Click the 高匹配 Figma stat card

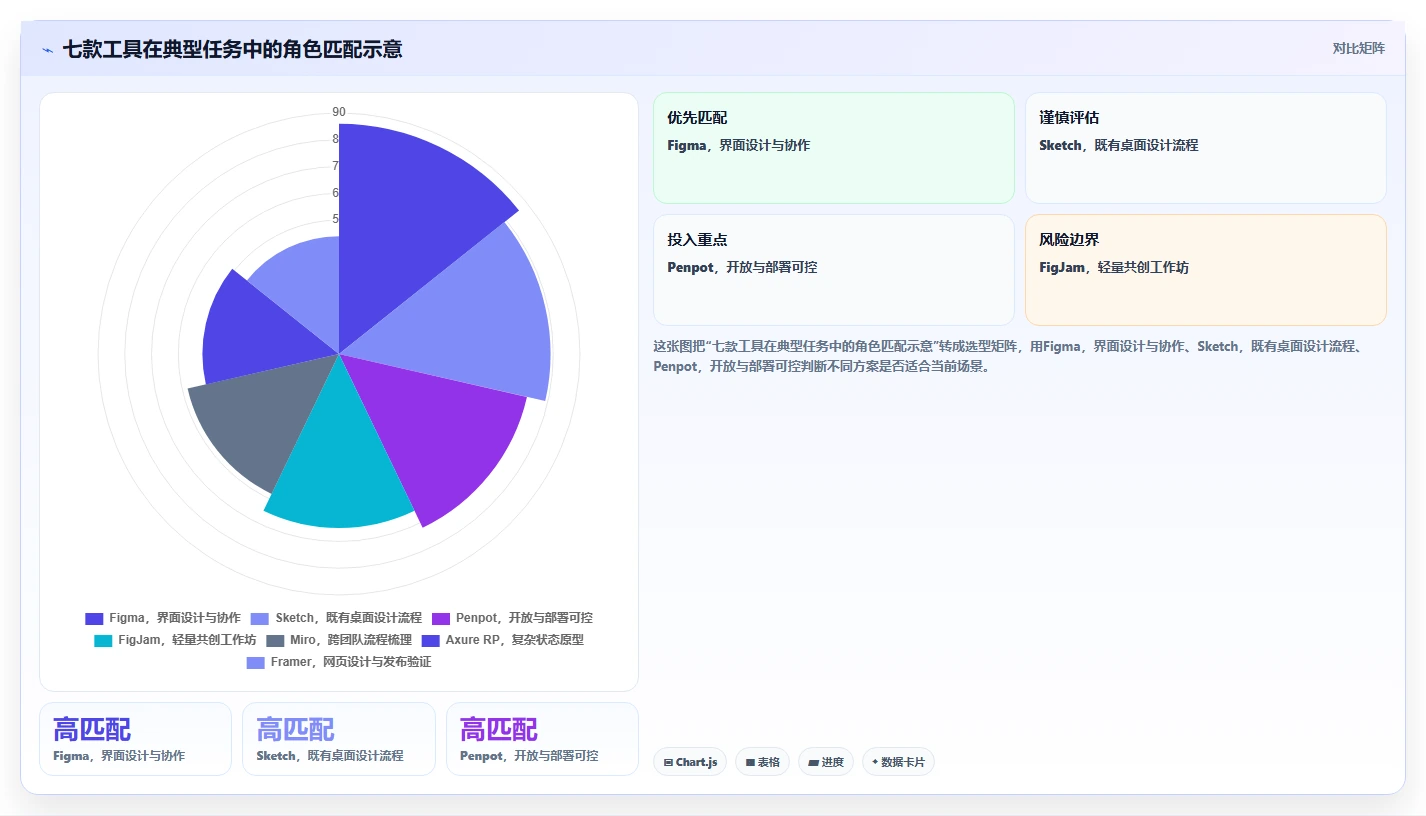point(135,739)
